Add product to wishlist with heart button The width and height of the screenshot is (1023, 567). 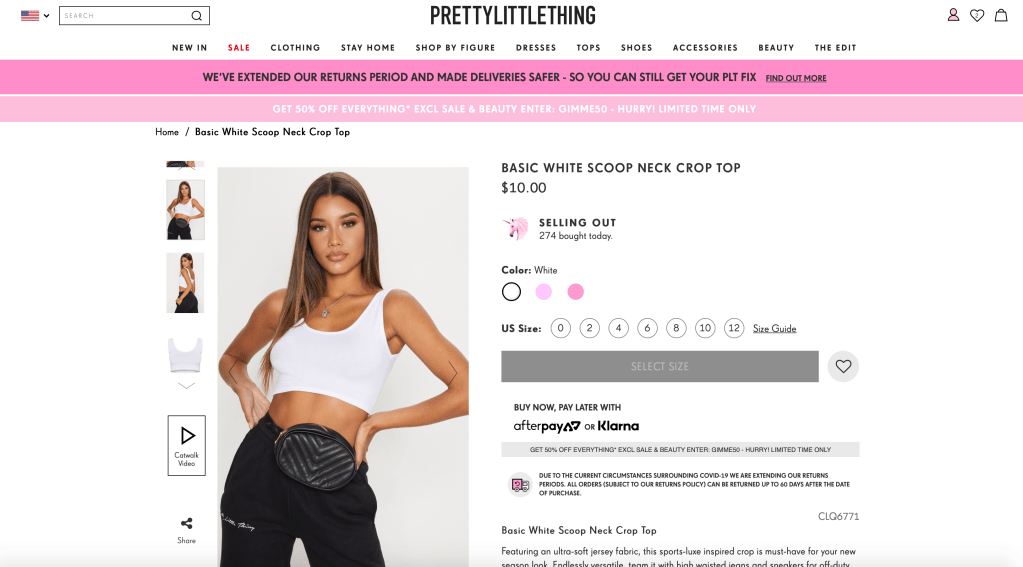843,366
